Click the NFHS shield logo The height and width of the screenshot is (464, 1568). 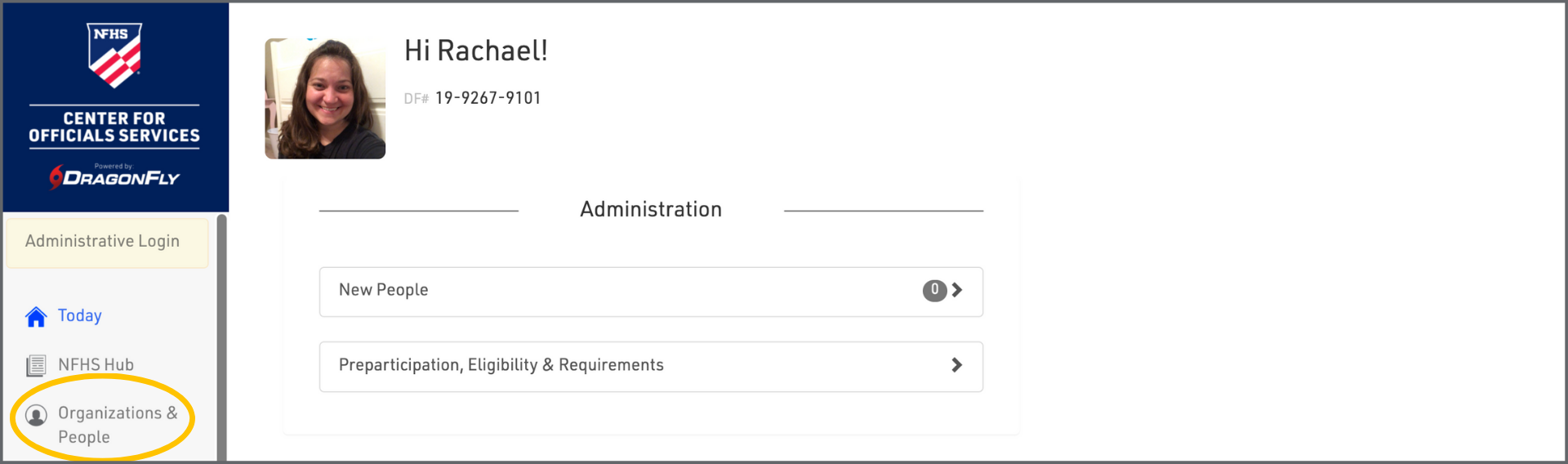point(114,55)
